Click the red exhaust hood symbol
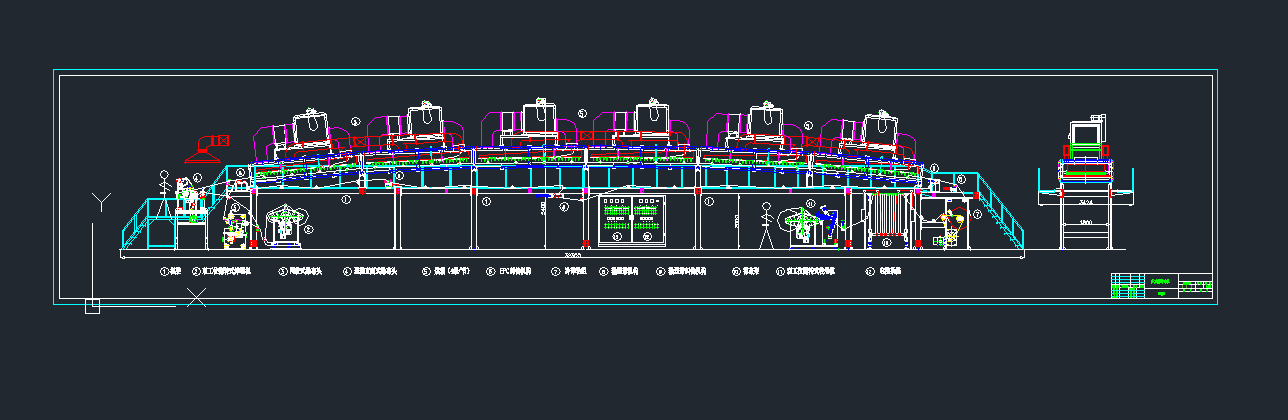The width and height of the screenshot is (1288, 420). 205,153
